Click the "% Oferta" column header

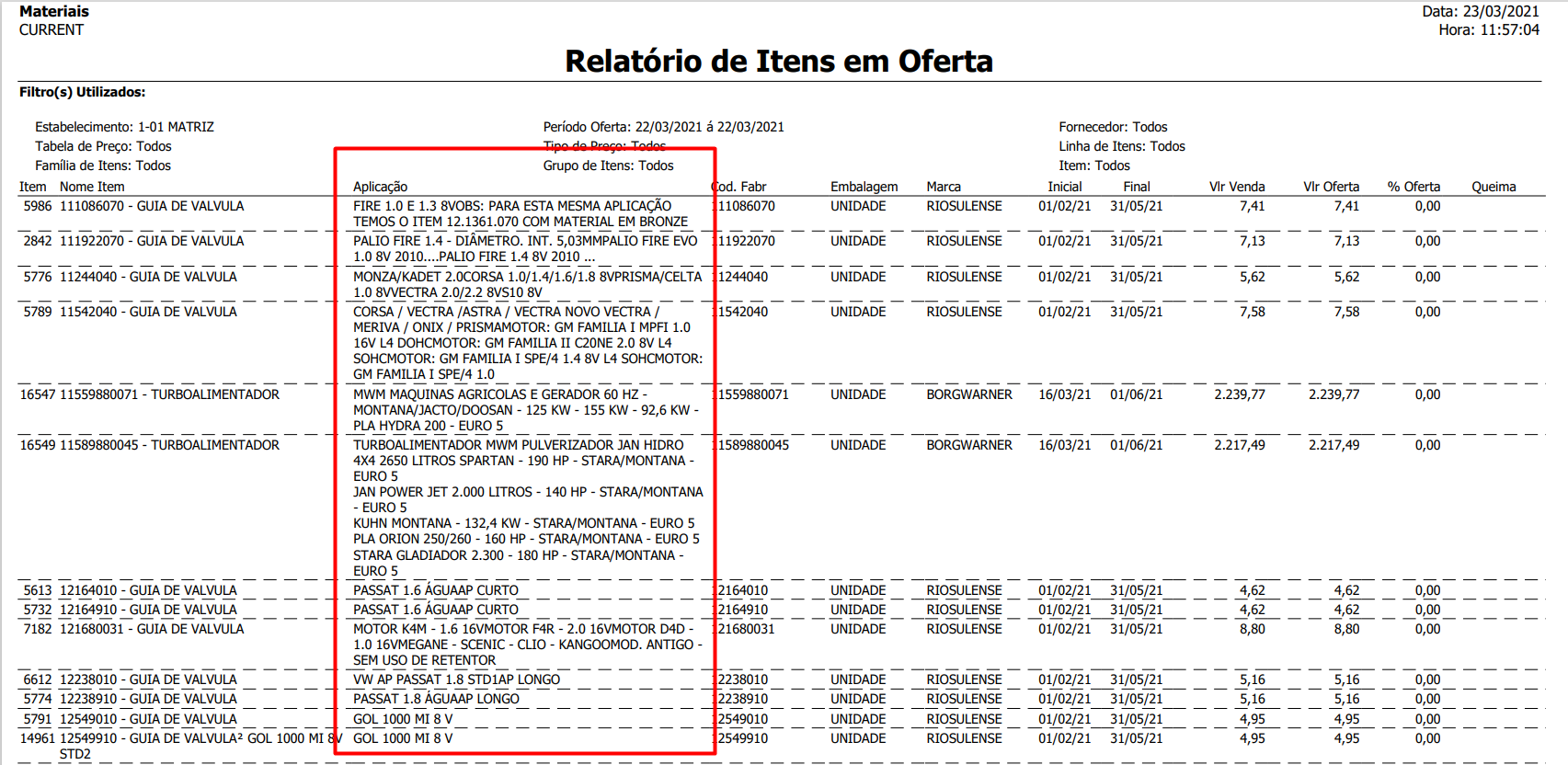point(1413,187)
